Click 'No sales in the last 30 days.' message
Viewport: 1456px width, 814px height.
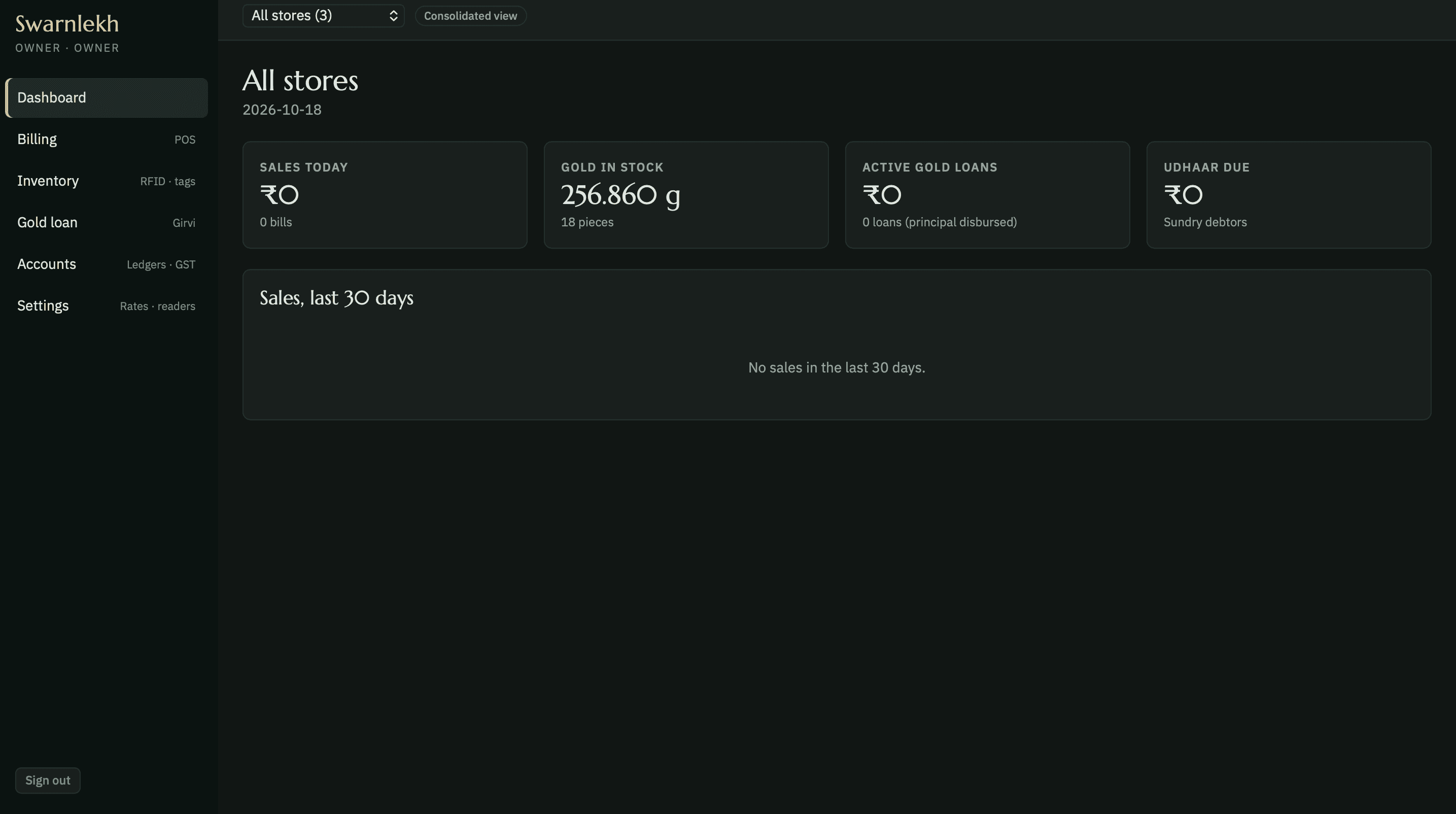[837, 368]
